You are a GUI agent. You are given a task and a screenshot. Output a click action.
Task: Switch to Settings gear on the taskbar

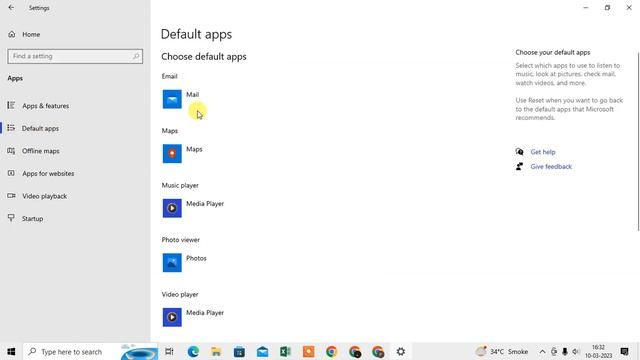coord(401,351)
